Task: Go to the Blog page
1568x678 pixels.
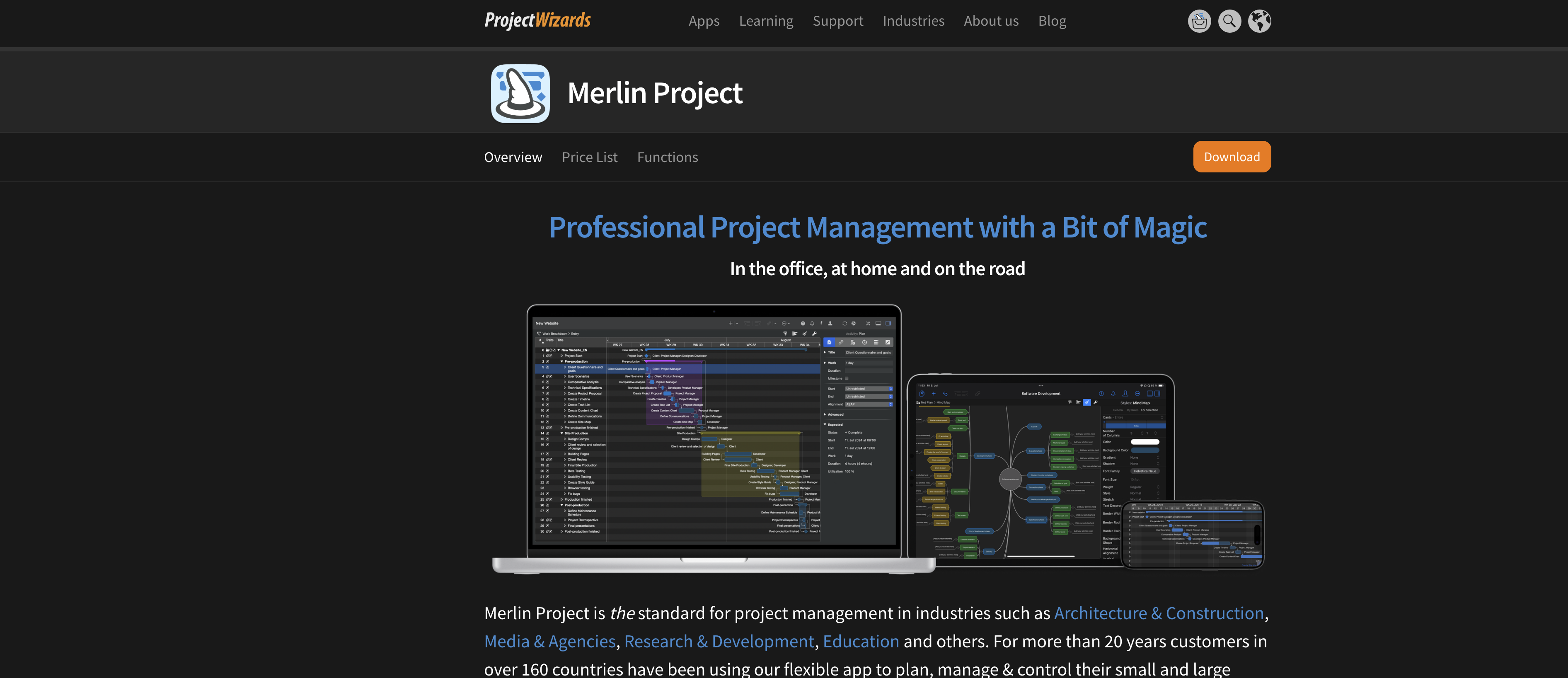Action: point(1052,21)
